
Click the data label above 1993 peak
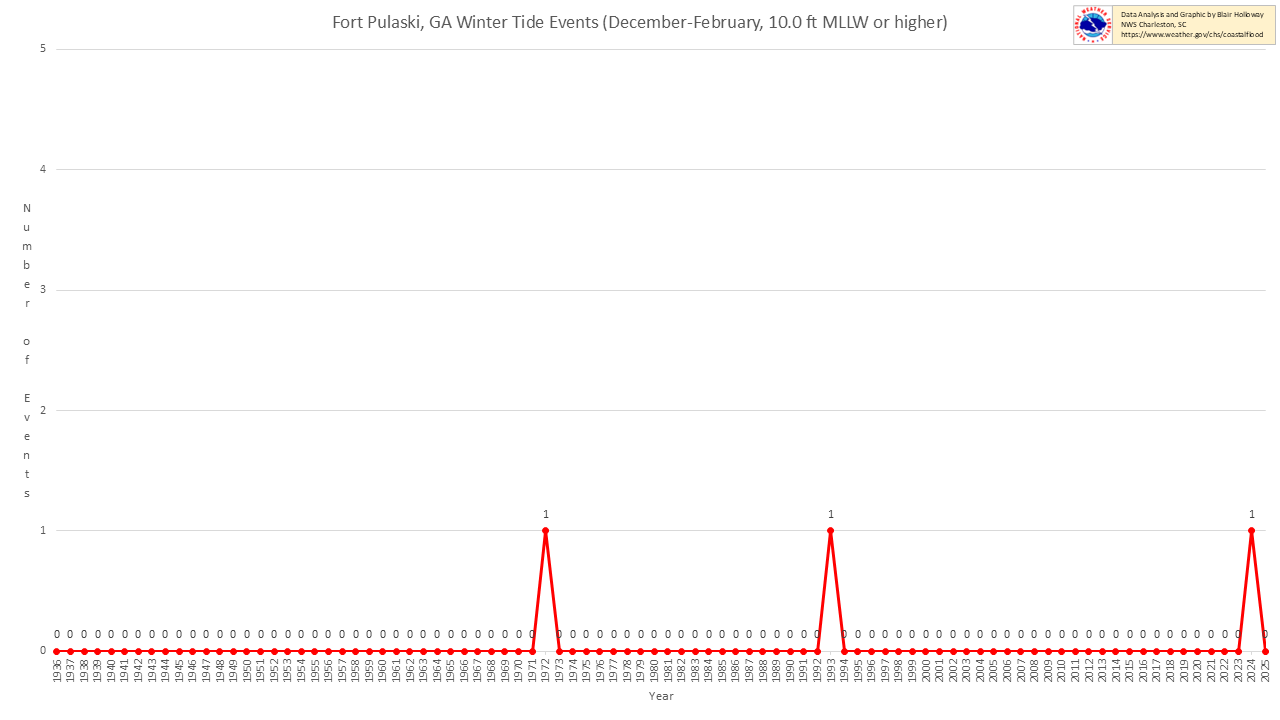[830, 514]
